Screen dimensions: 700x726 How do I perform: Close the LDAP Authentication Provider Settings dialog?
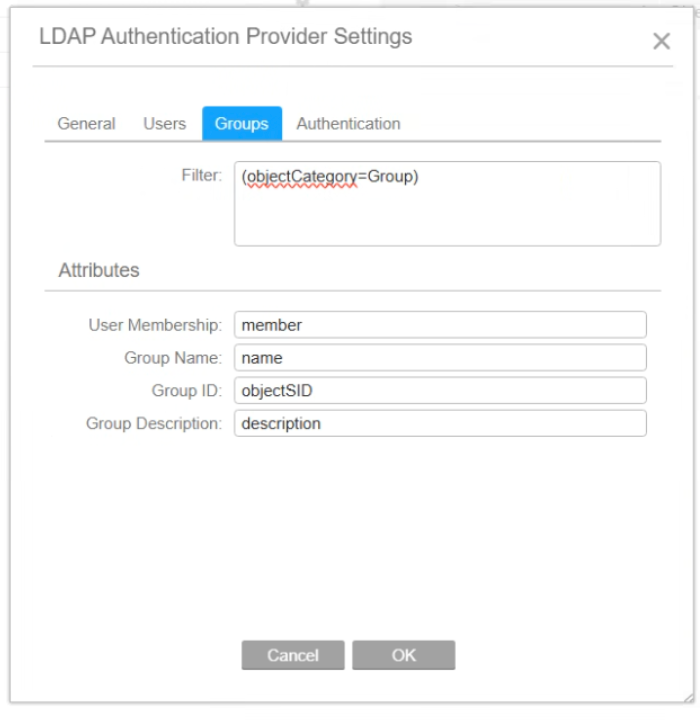pos(661,41)
